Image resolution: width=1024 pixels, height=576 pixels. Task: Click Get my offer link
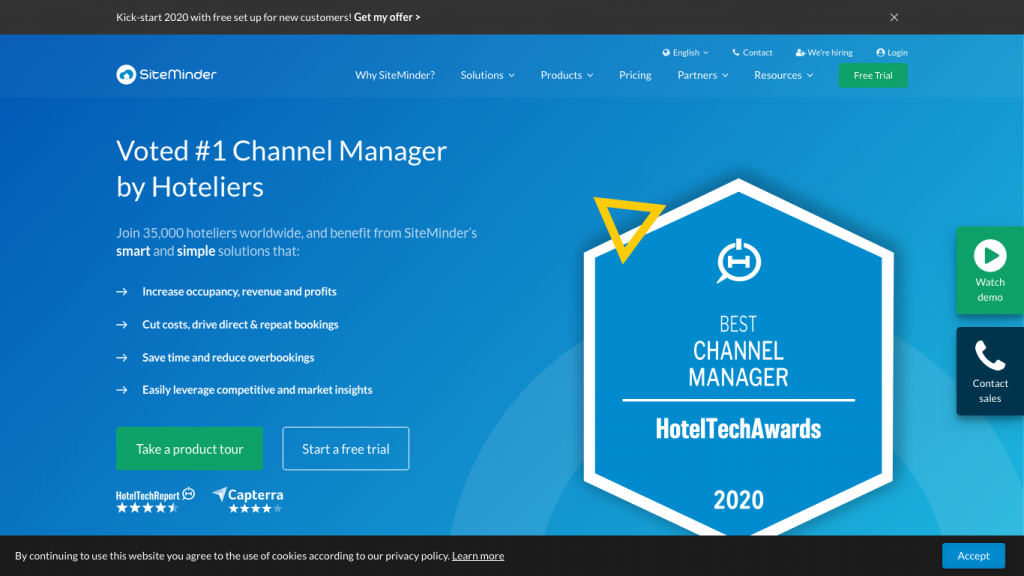(387, 18)
